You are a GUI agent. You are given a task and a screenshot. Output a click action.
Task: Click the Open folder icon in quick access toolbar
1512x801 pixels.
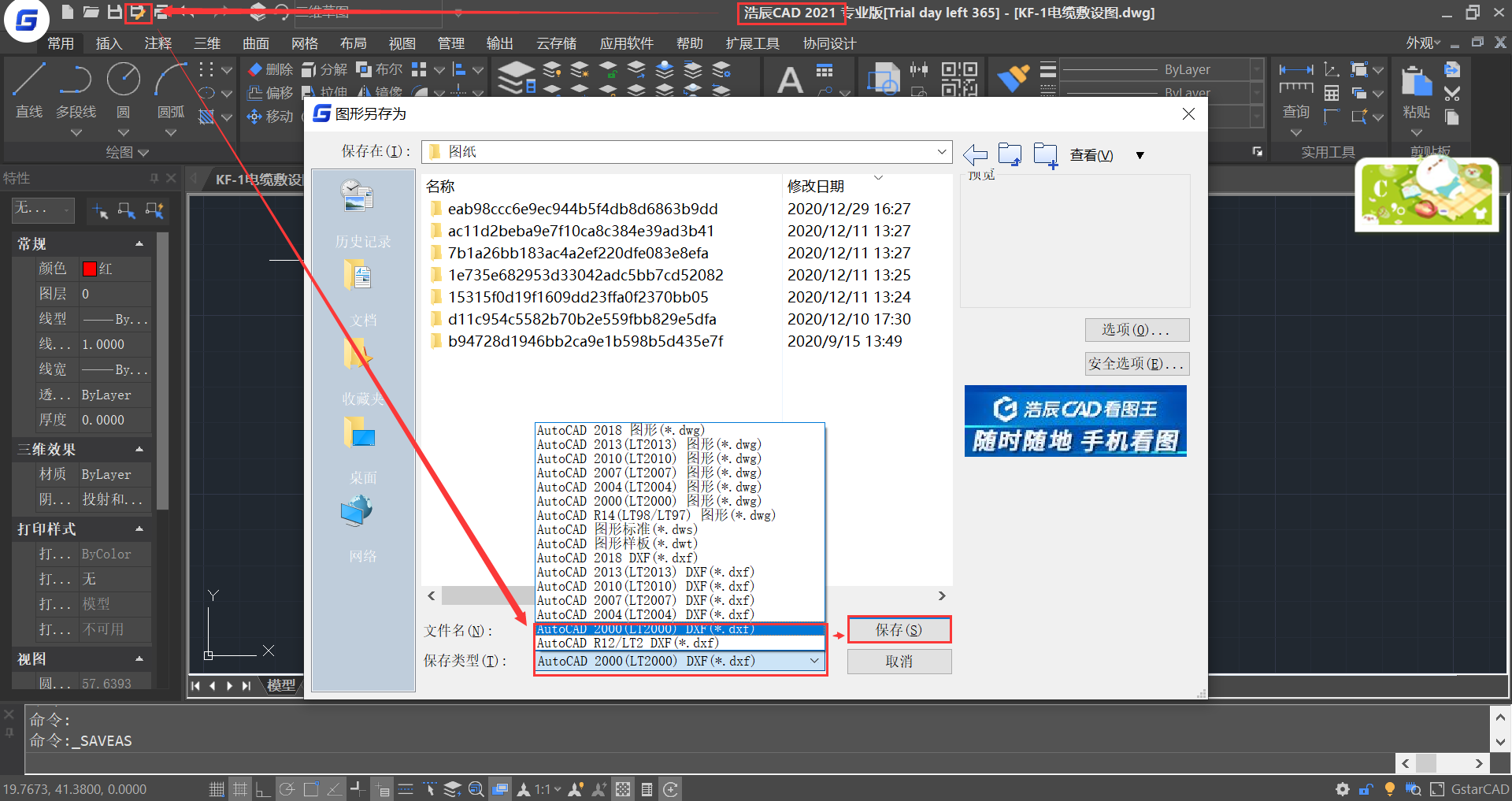(91, 13)
